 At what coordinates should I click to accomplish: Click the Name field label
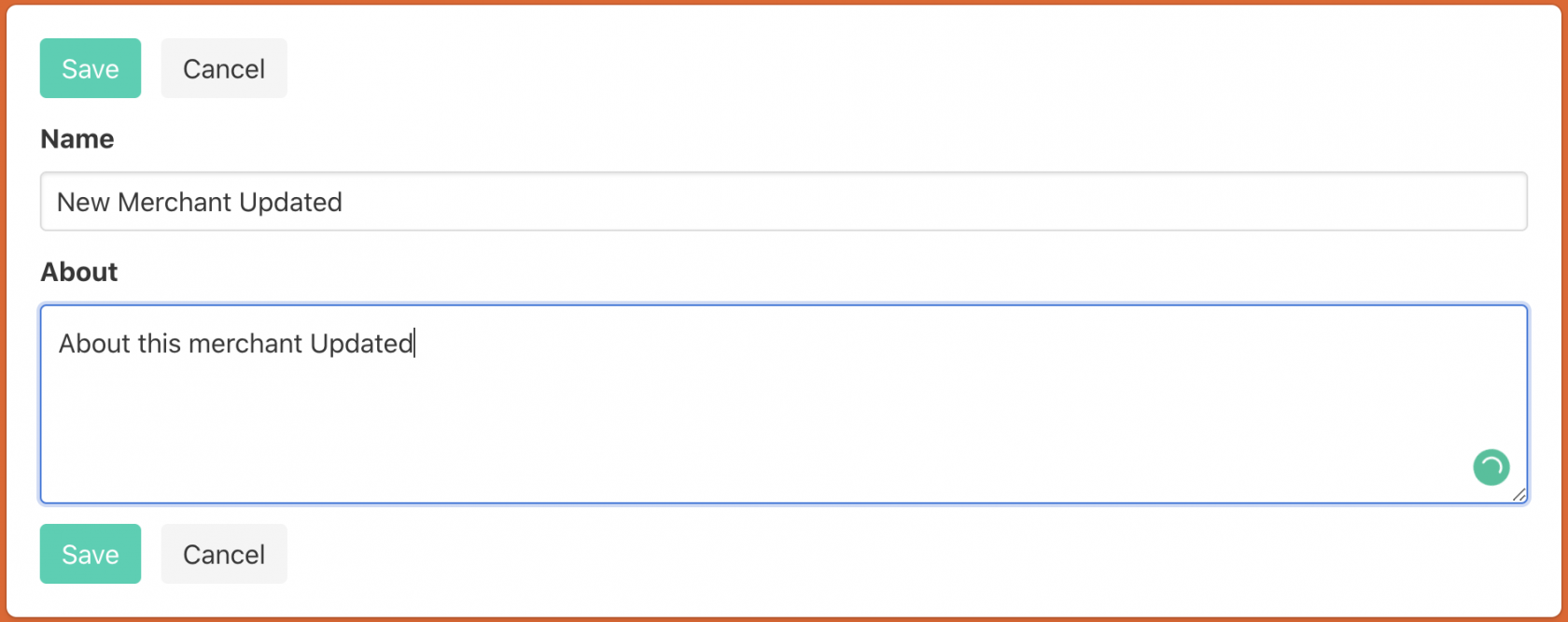click(x=77, y=139)
